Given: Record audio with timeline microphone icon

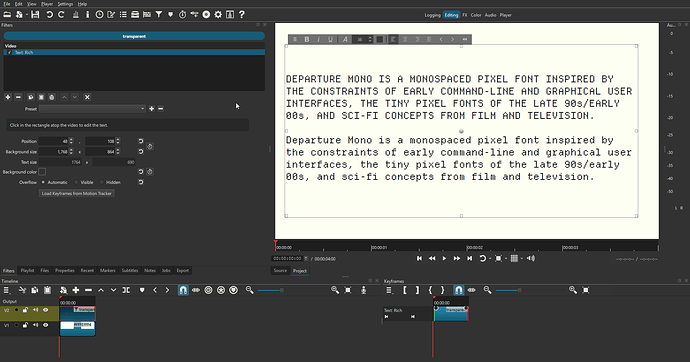Looking at the screenshot, I should pos(363,290).
